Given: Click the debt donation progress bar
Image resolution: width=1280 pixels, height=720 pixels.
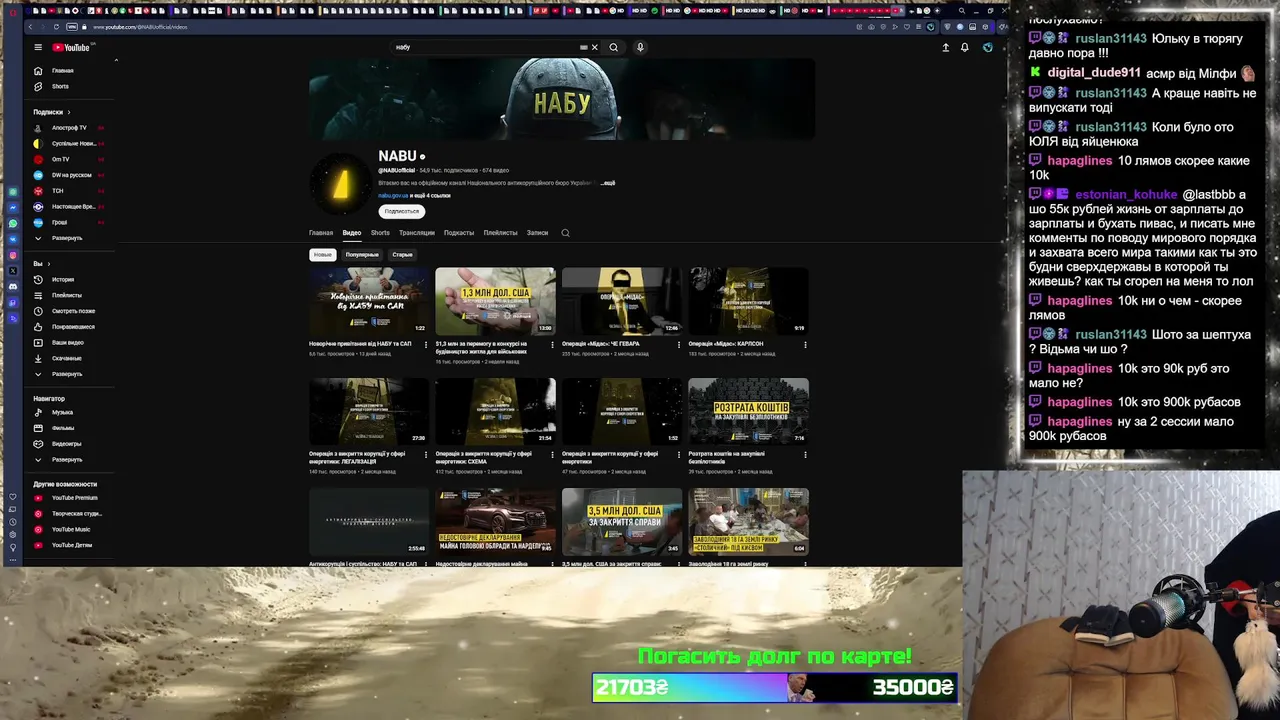Looking at the screenshot, I should tap(775, 687).
